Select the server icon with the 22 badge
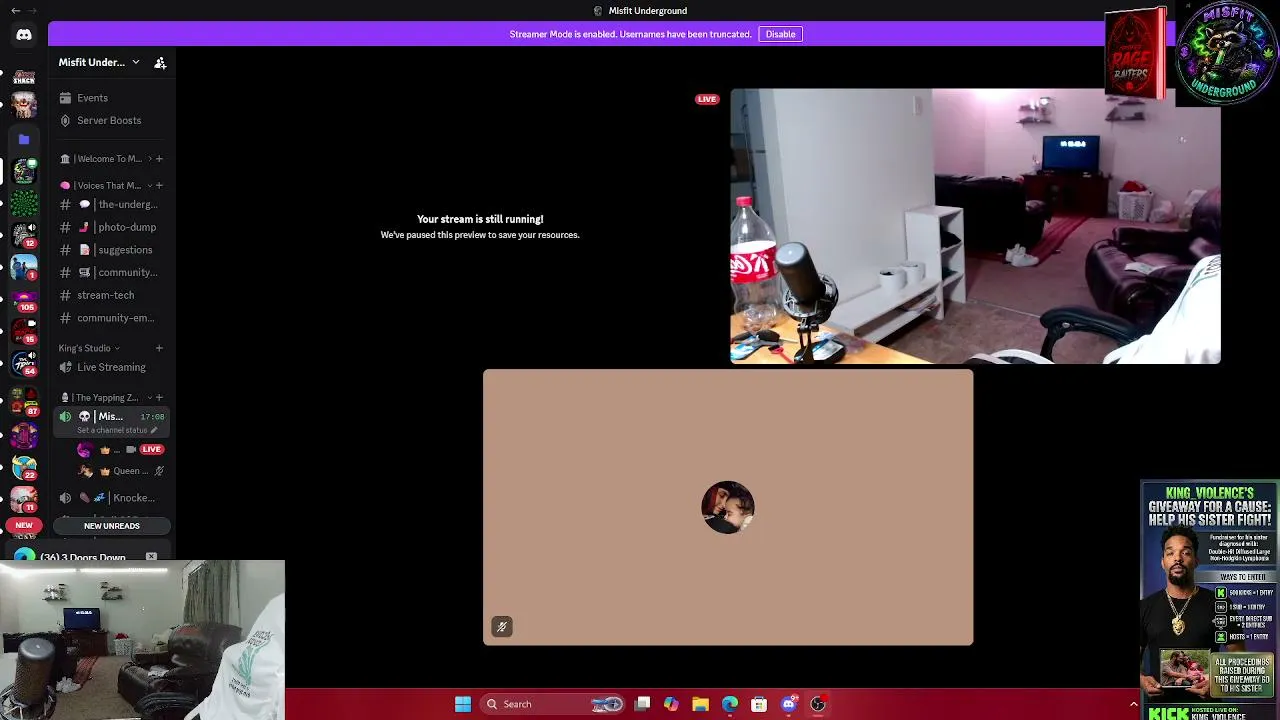 coord(24,467)
